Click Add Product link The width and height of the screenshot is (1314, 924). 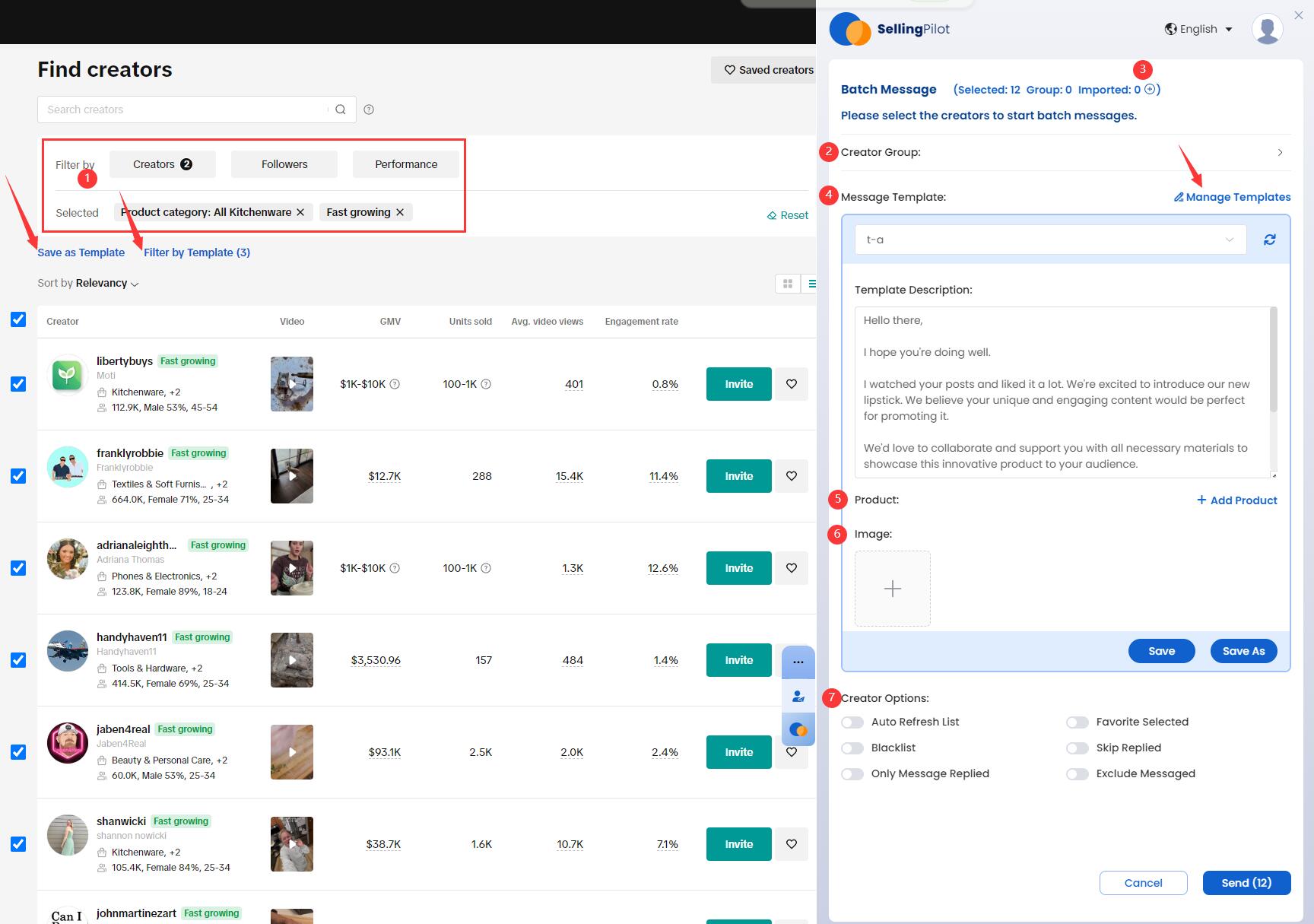[x=1236, y=500]
